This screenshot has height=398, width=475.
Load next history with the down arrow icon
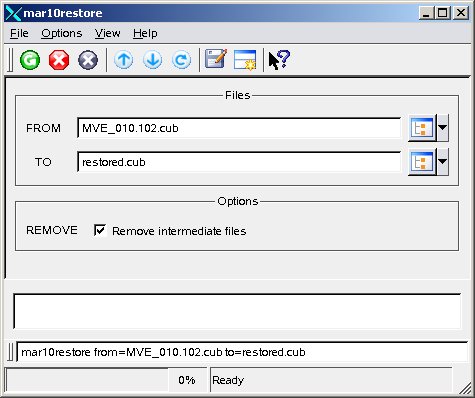coord(153,60)
